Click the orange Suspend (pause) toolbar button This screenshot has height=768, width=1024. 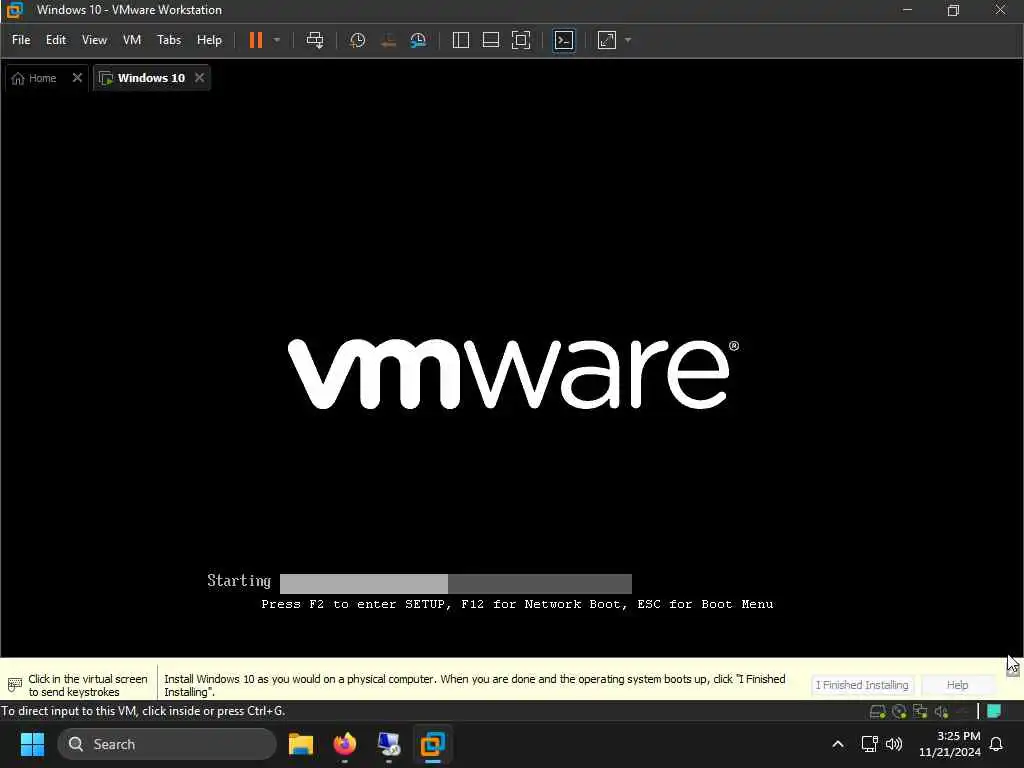point(255,40)
